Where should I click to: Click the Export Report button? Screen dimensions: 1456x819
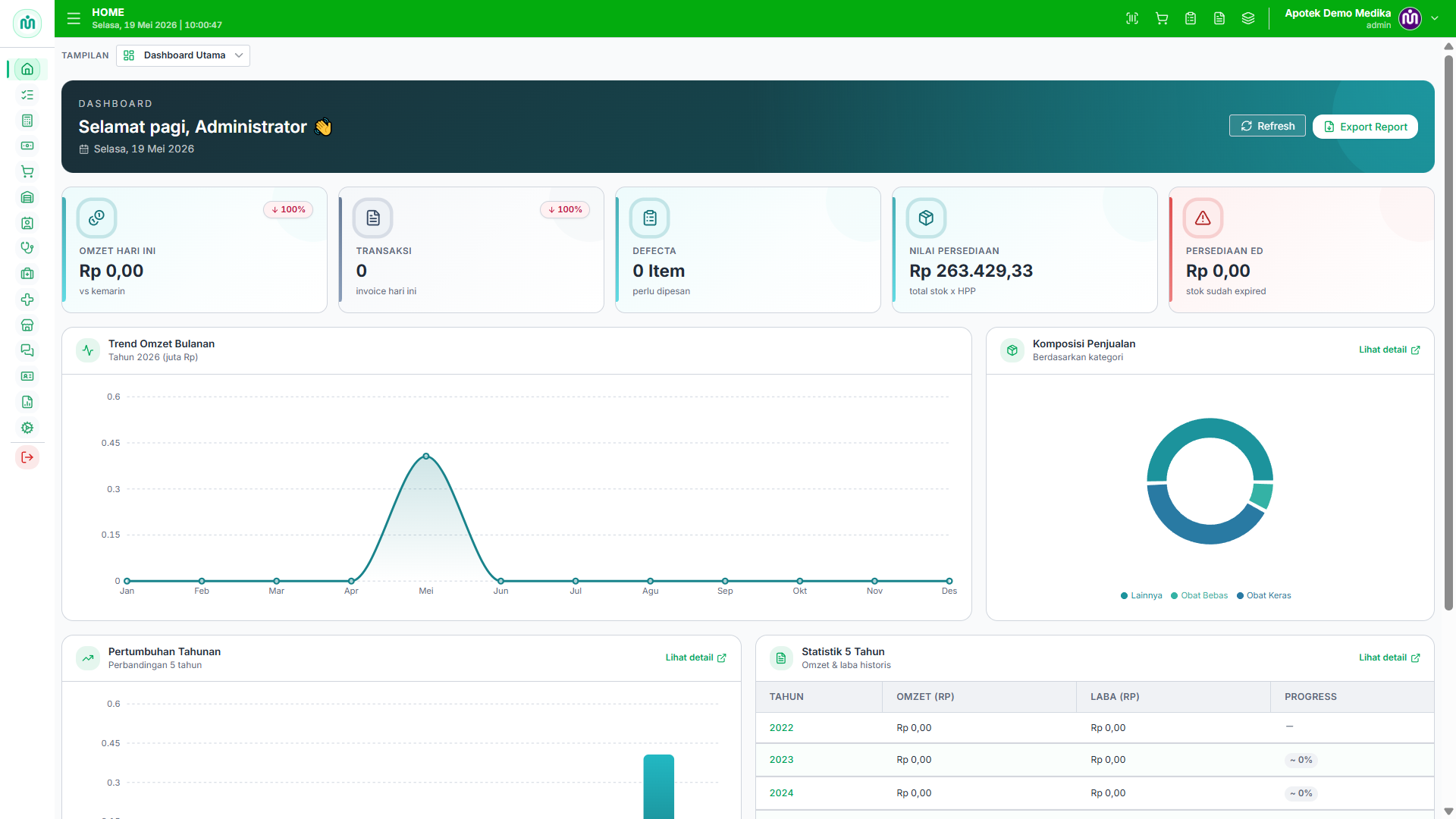pos(1365,127)
